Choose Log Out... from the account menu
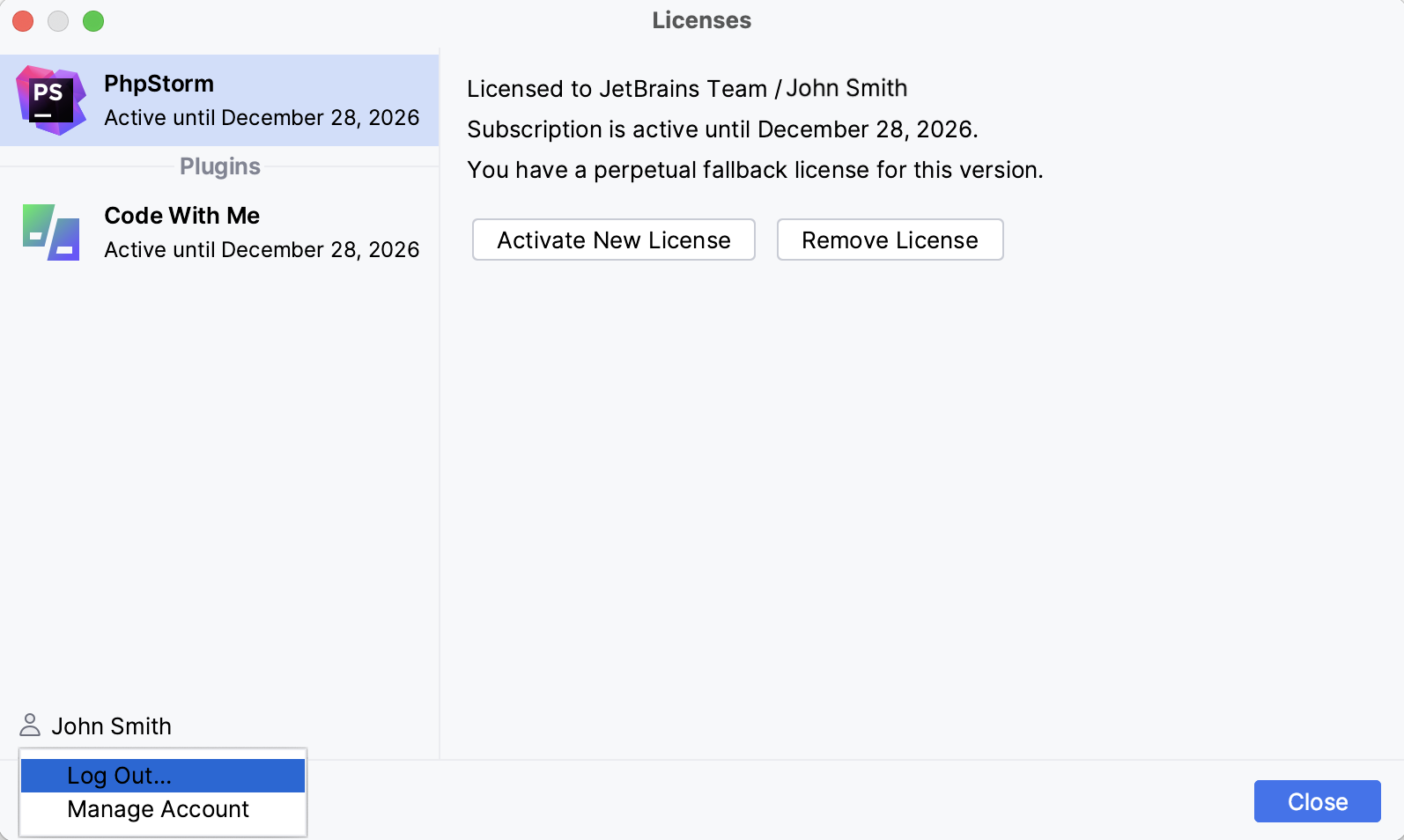 (x=119, y=776)
